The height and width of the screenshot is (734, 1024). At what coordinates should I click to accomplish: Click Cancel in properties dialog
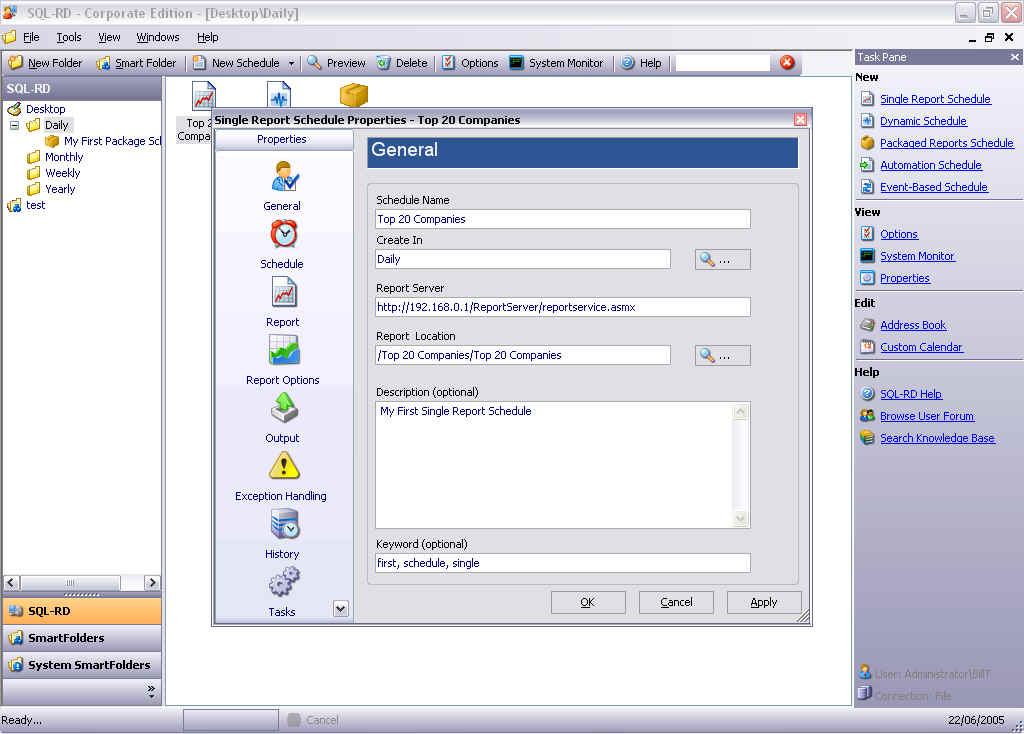[x=676, y=602]
